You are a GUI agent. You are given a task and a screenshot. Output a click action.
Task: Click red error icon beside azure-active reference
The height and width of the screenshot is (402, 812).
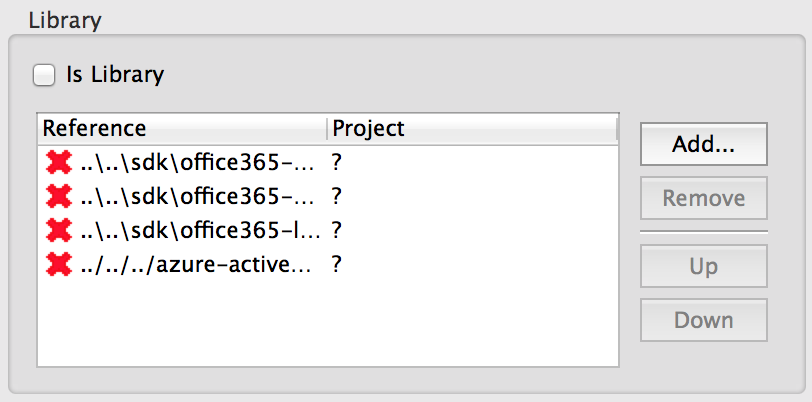(x=59, y=264)
